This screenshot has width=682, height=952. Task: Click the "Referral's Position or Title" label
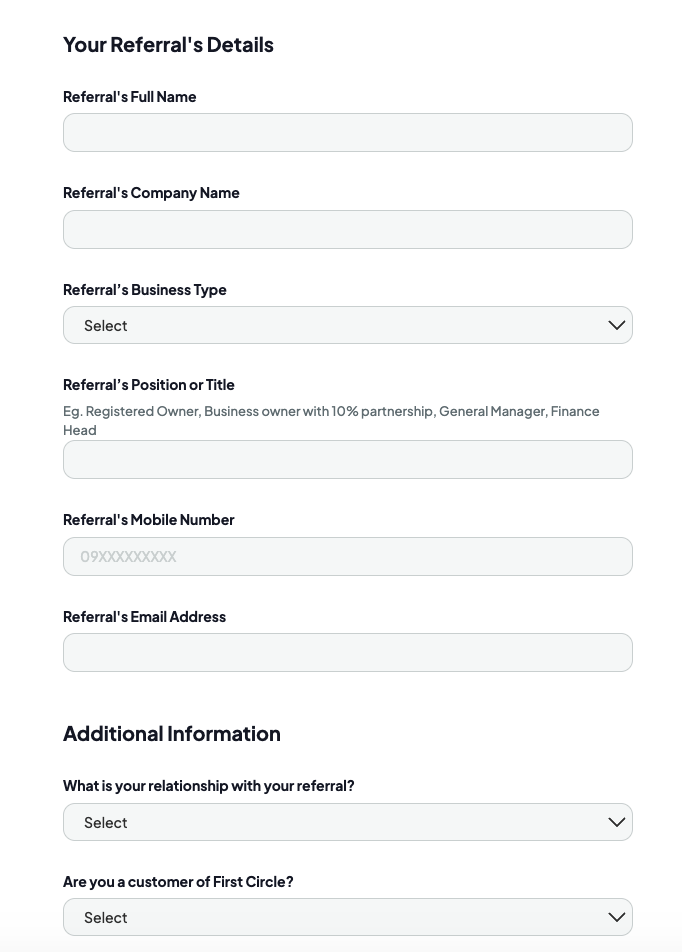point(149,385)
